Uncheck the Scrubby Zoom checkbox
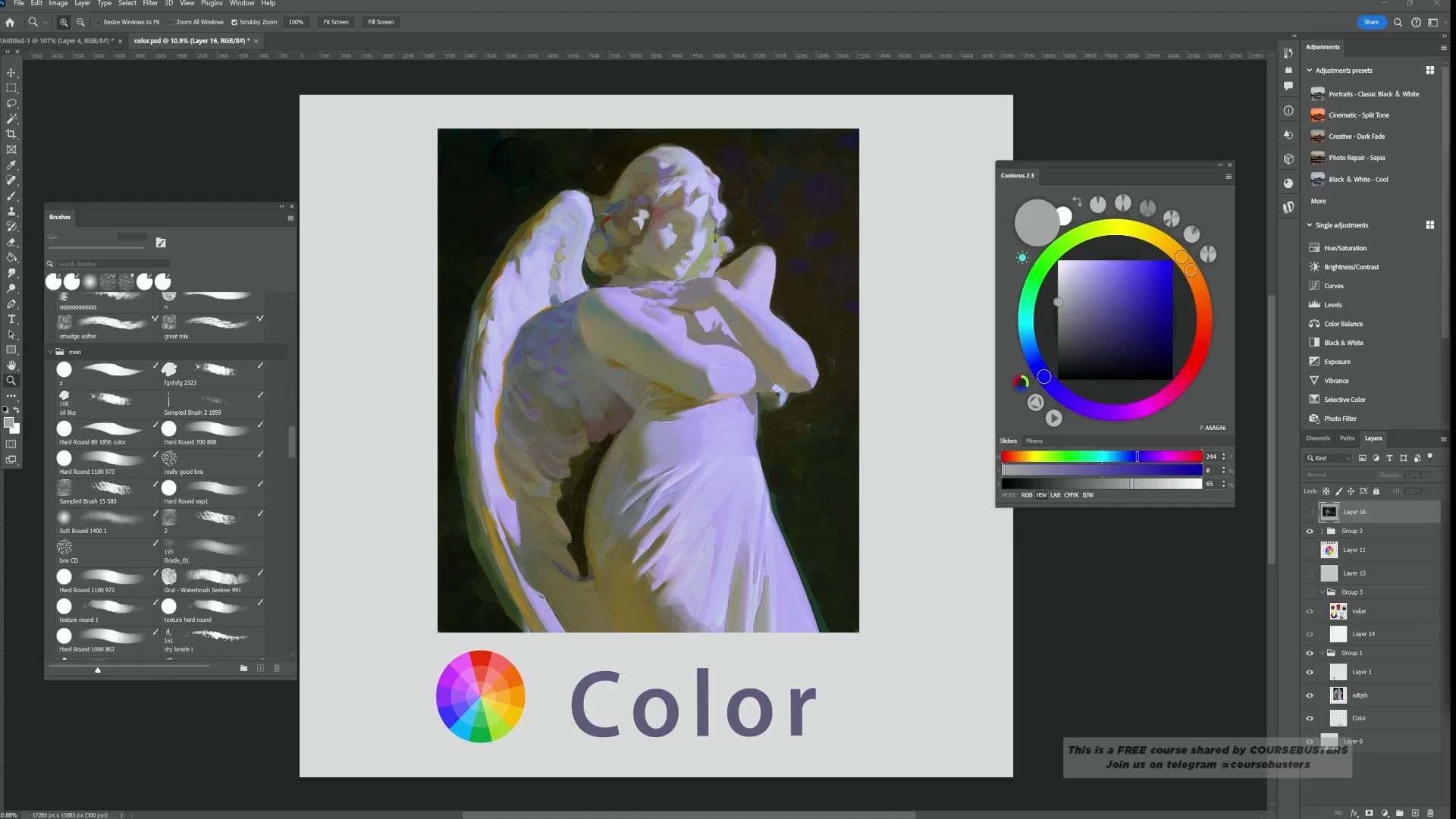Image resolution: width=1456 pixels, height=819 pixels. [234, 22]
